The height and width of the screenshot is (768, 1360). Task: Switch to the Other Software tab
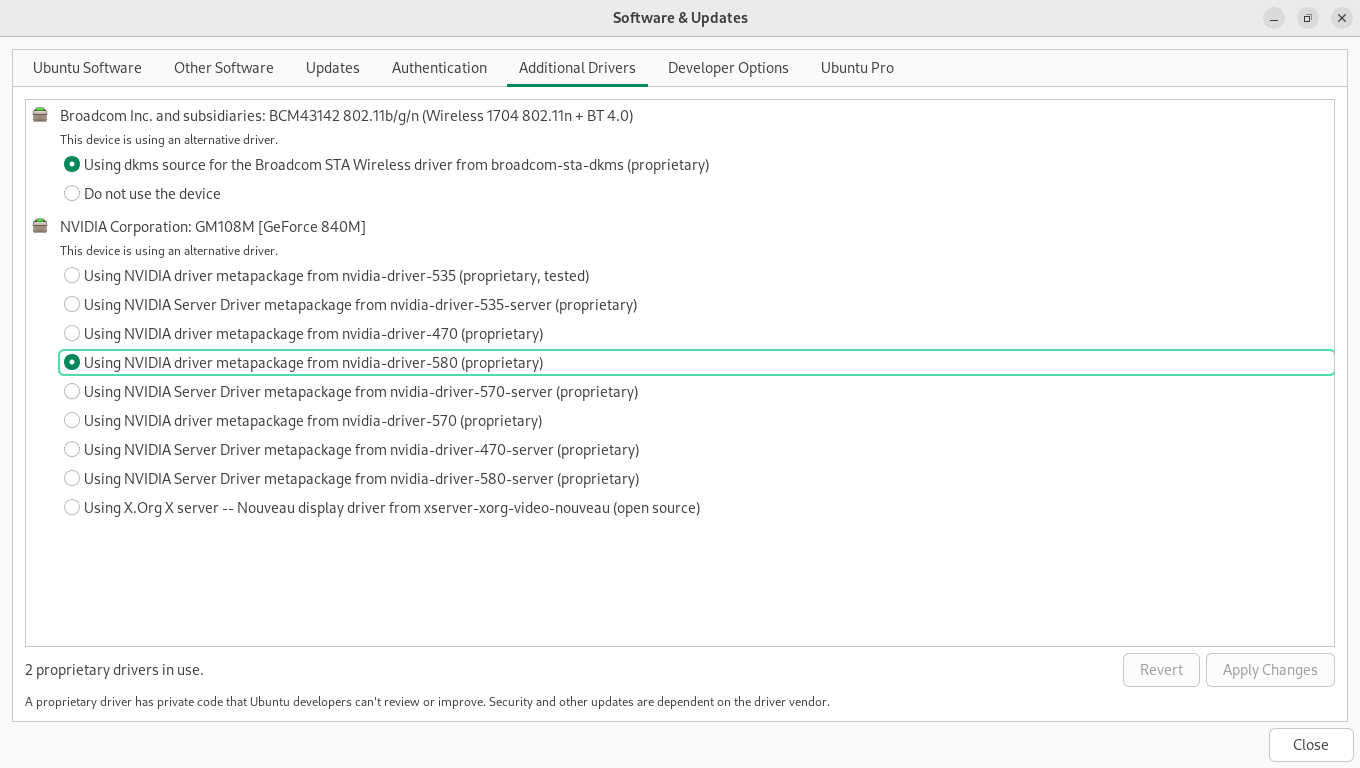pyautogui.click(x=223, y=68)
